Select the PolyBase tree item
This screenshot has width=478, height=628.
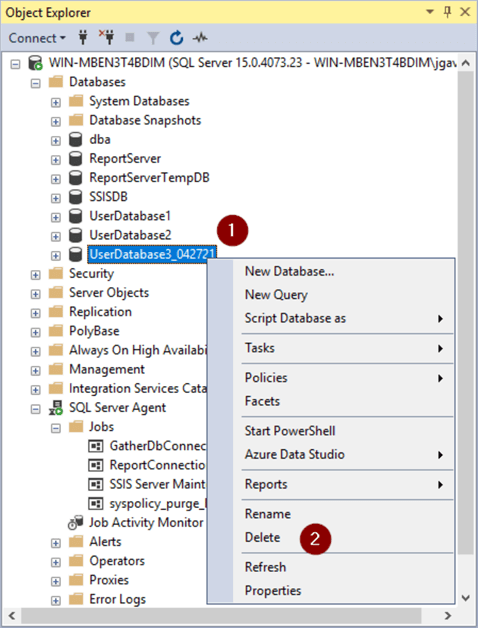point(94,331)
